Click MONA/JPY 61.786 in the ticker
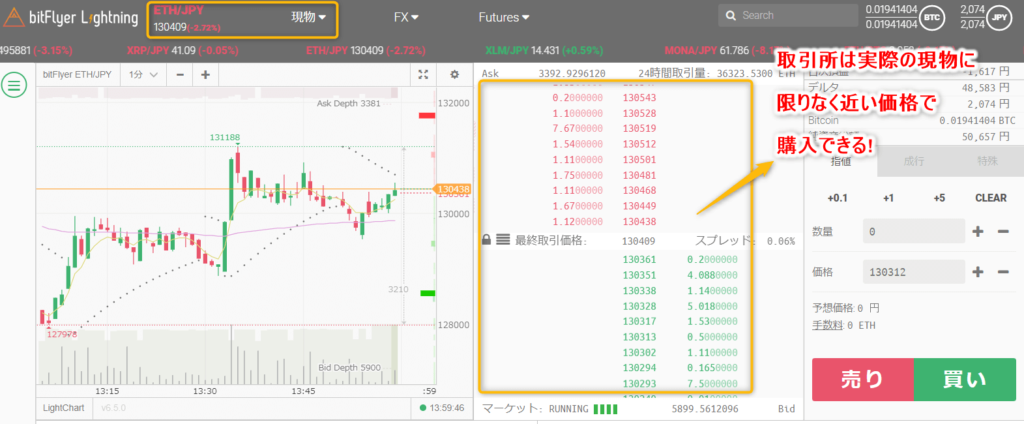This screenshot has height=424, width=1024. pyautogui.click(x=718, y=50)
